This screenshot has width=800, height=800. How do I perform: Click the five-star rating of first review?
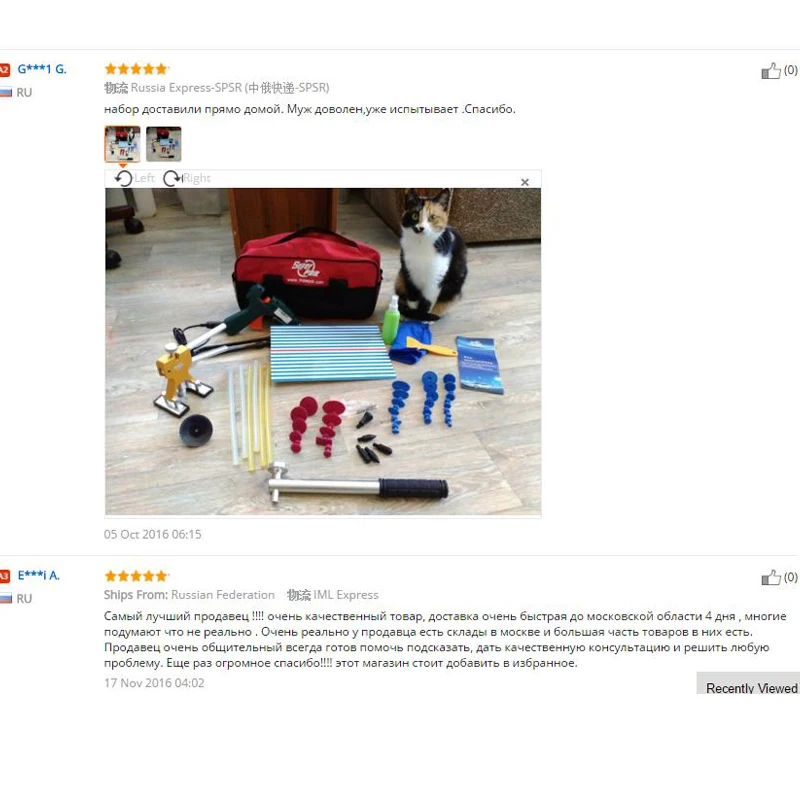(x=136, y=69)
